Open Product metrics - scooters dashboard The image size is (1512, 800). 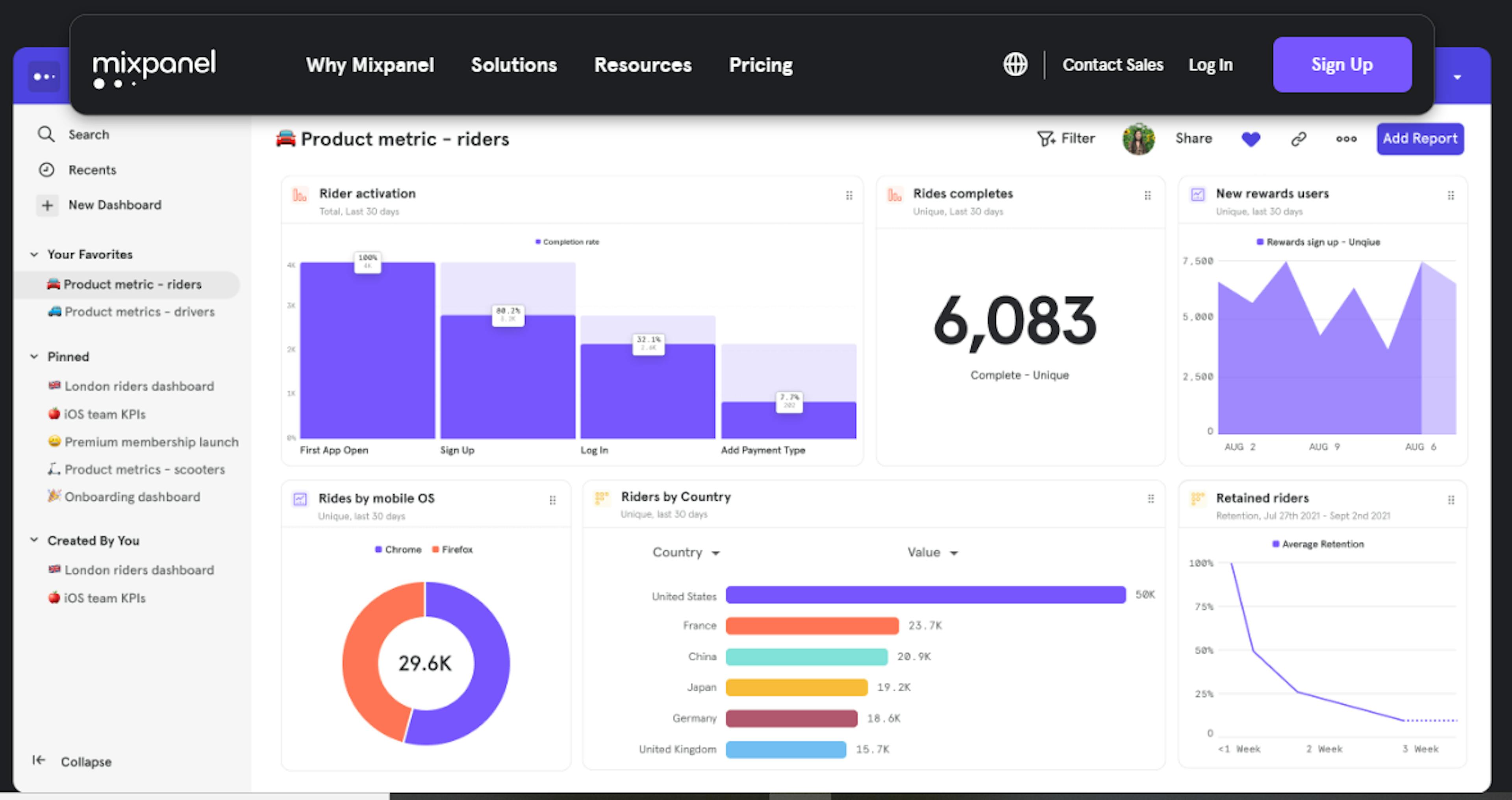136,469
